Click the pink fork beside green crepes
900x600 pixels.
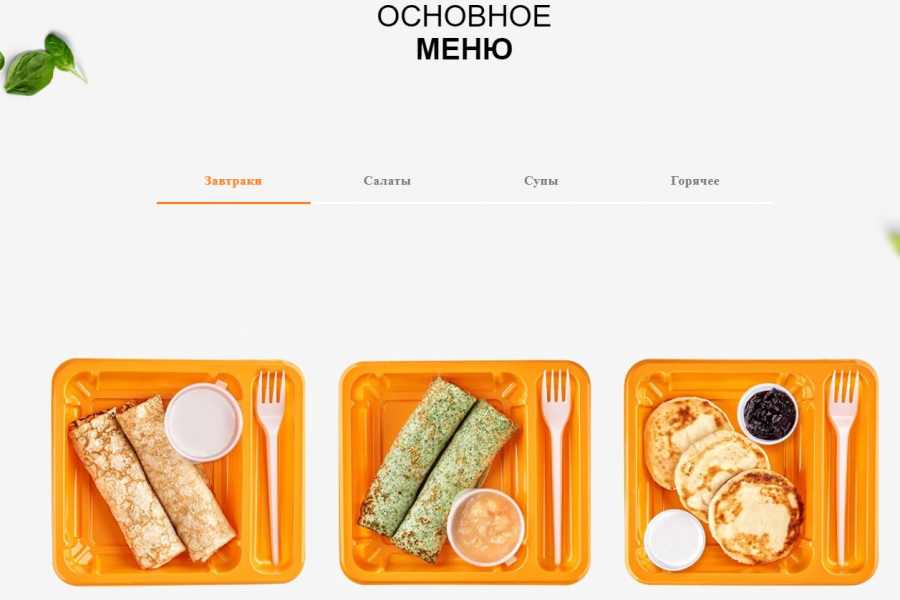pyautogui.click(x=556, y=465)
